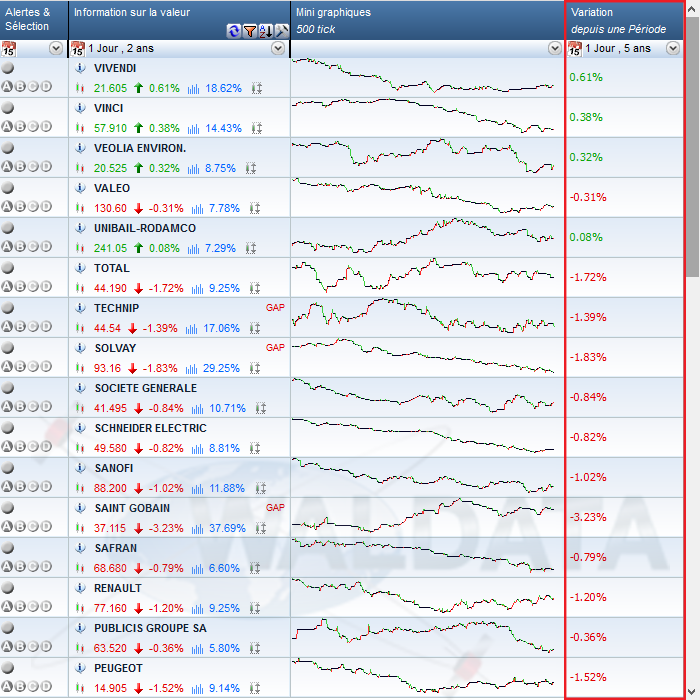Expand the '1 Jour , 5 ans' variation dropdown
The image size is (700, 700).
pos(673,48)
